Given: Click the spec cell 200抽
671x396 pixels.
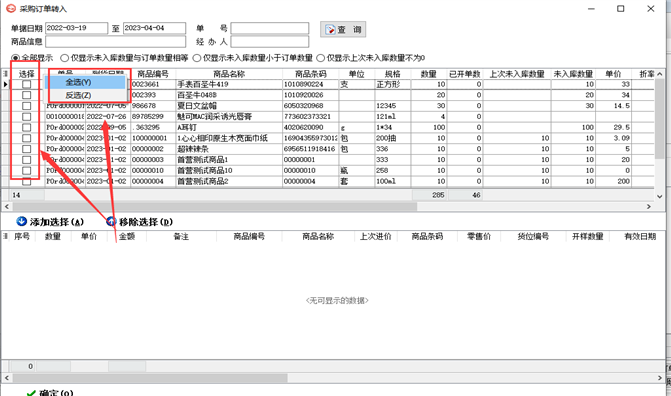Looking at the screenshot, I should (393, 138).
